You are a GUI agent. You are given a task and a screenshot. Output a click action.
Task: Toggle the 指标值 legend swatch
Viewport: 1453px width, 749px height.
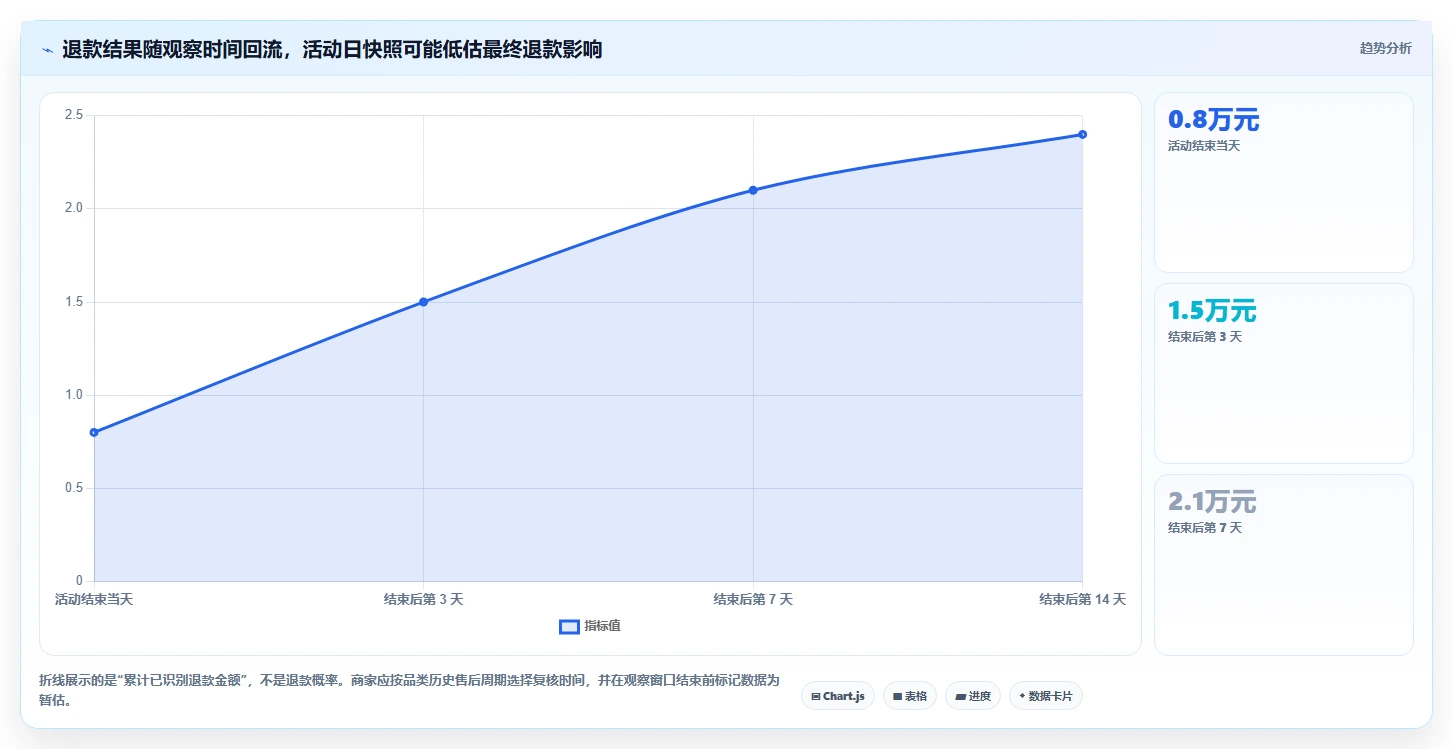tap(569, 626)
